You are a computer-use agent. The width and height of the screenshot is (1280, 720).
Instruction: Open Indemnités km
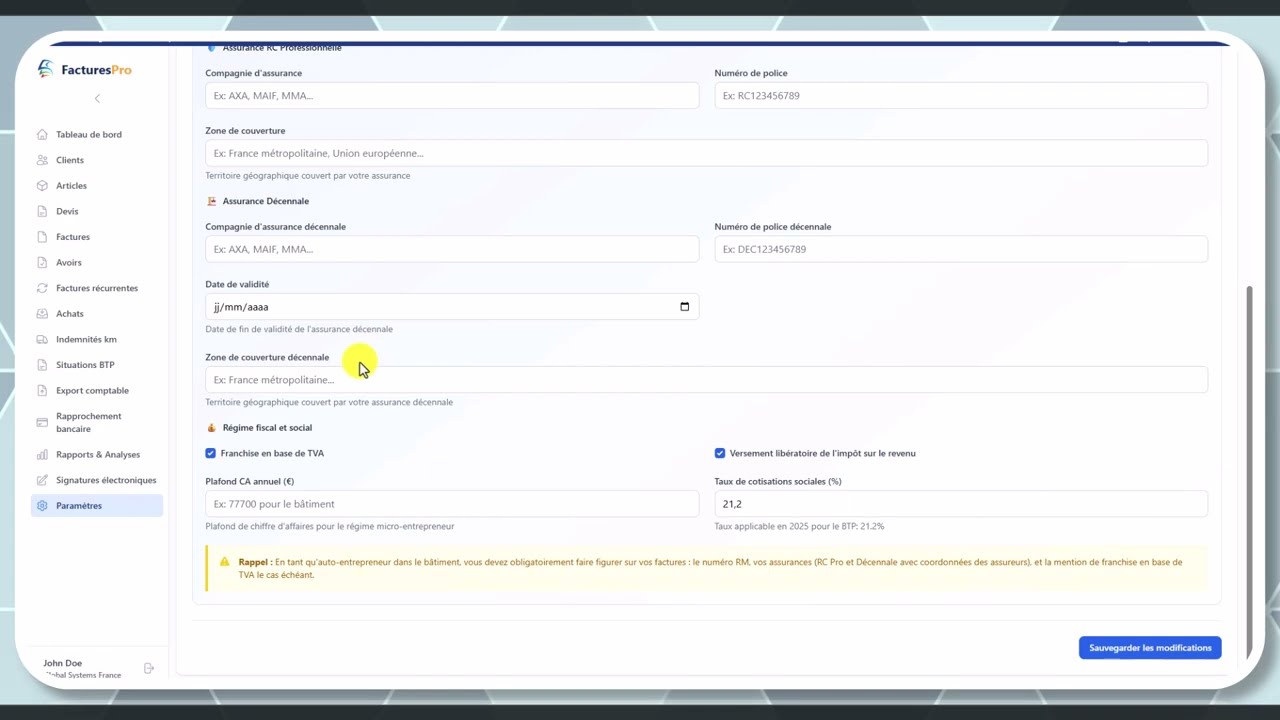coord(96,339)
